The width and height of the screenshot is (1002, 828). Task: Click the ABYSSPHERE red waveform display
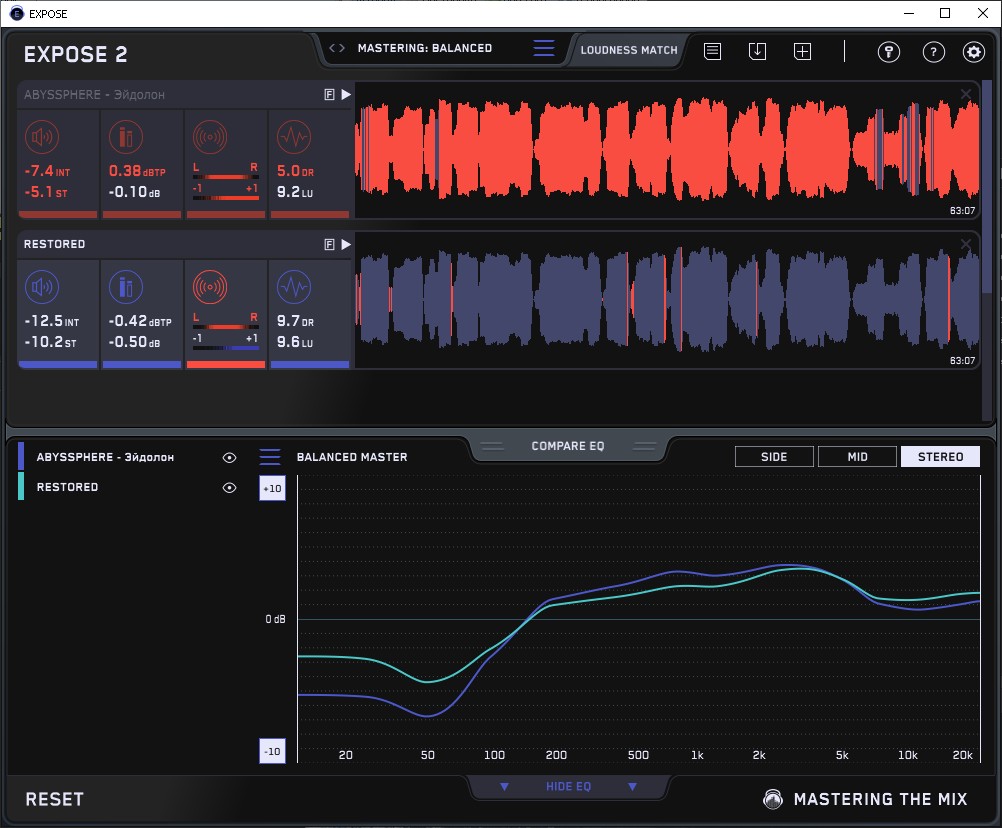click(667, 150)
